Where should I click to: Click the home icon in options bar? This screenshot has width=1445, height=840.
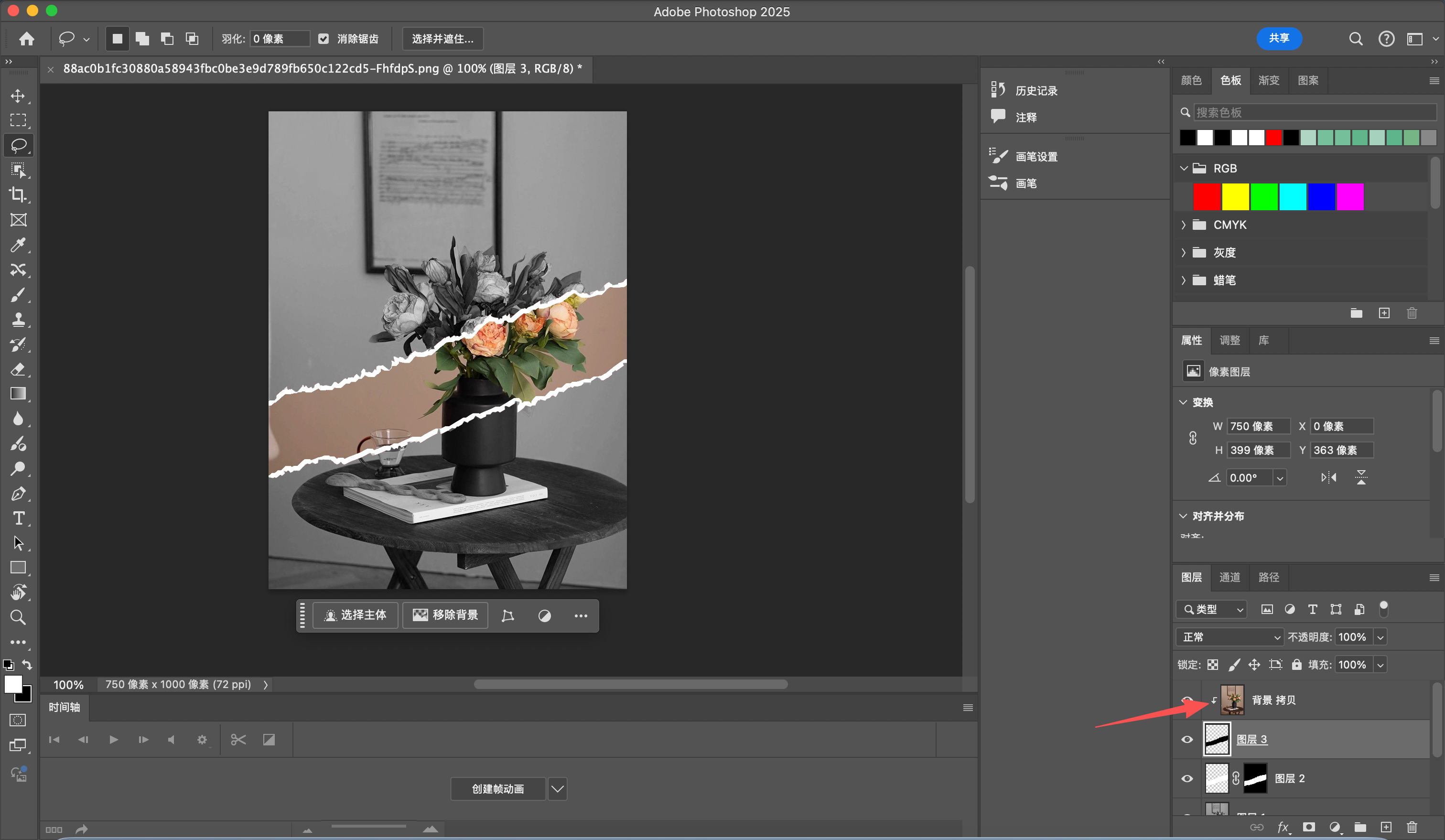click(x=26, y=38)
